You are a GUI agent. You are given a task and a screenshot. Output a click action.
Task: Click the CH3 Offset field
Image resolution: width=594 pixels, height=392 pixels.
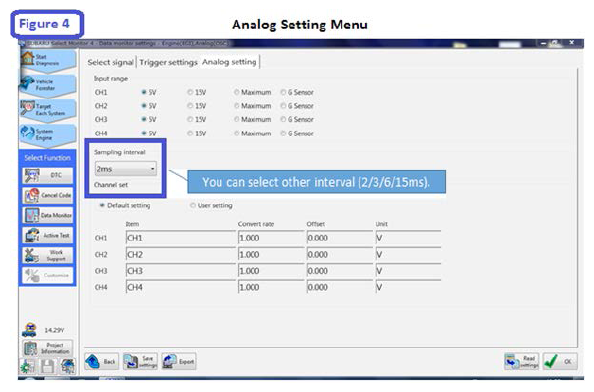coord(340,271)
